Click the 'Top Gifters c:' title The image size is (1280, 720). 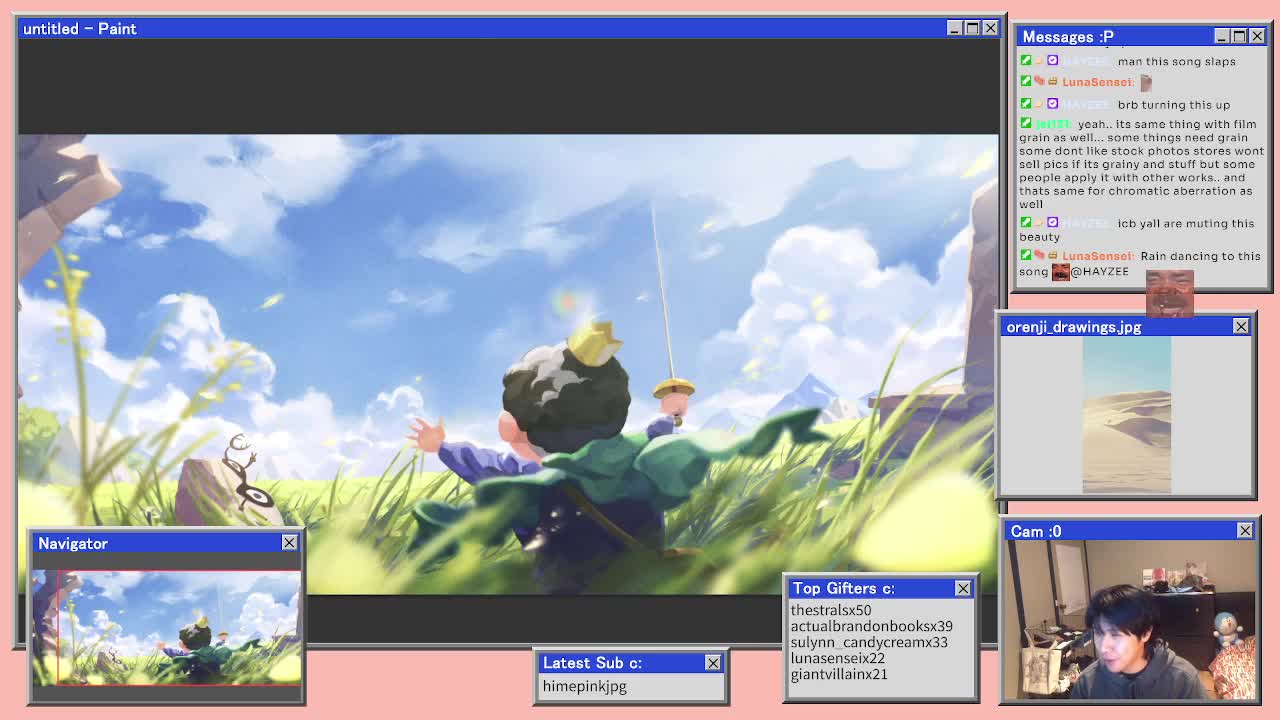click(x=844, y=588)
